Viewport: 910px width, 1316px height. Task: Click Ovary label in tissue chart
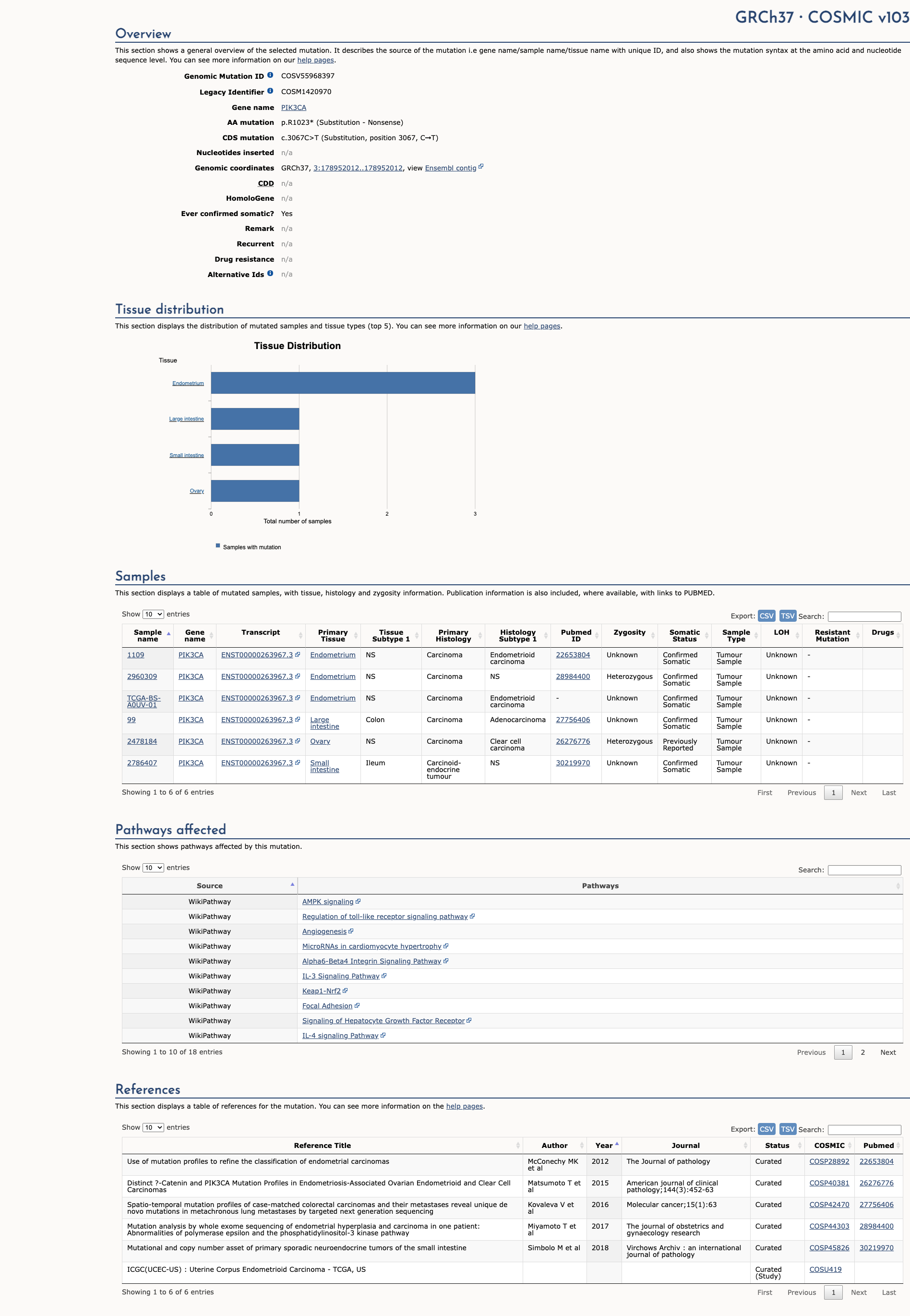click(x=197, y=491)
